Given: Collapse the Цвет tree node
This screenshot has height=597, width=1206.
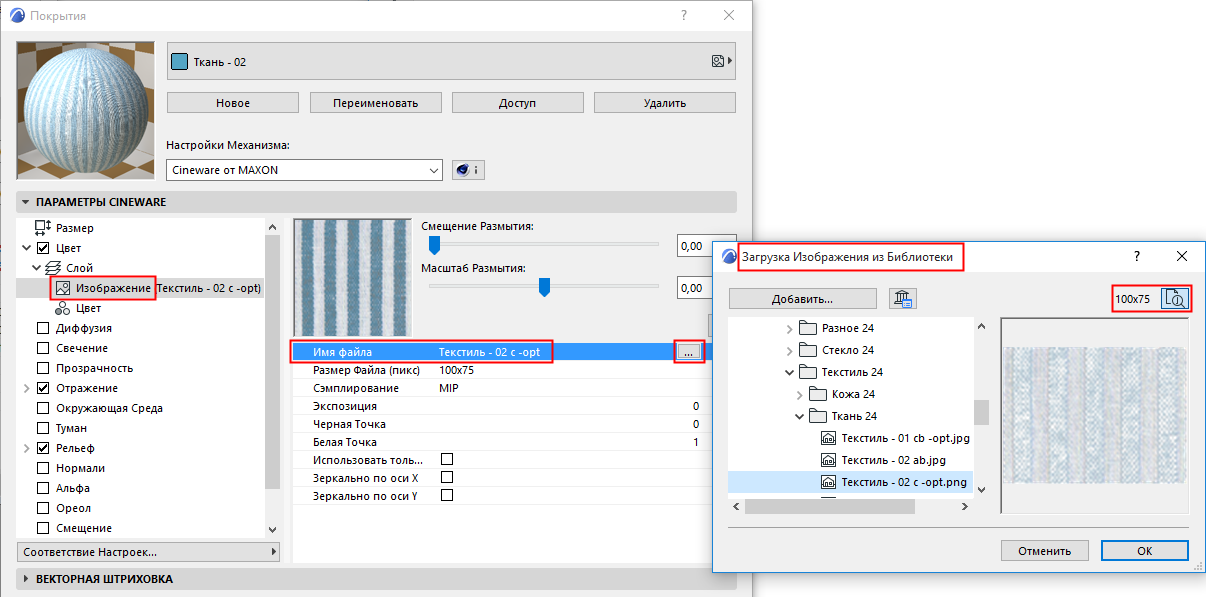Looking at the screenshot, I should pyautogui.click(x=26, y=248).
